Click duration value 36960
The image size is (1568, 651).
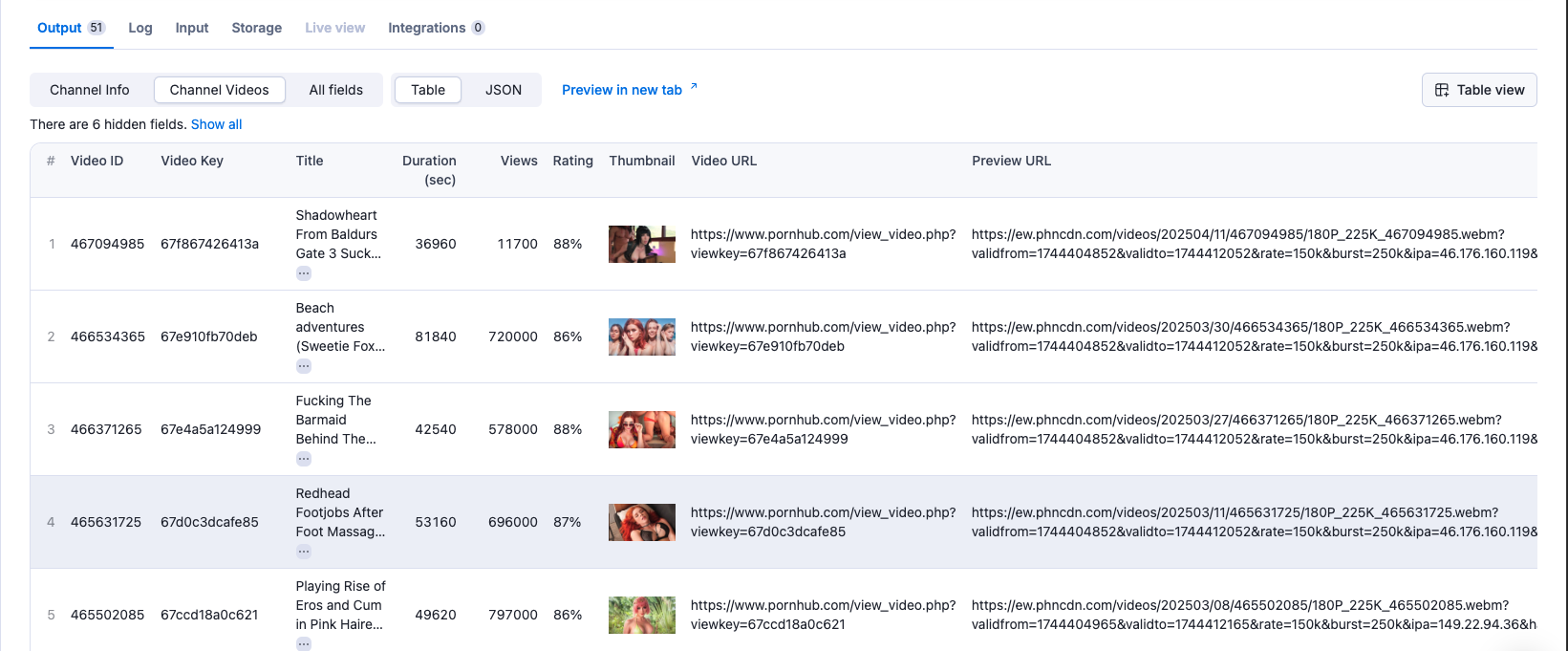click(436, 244)
